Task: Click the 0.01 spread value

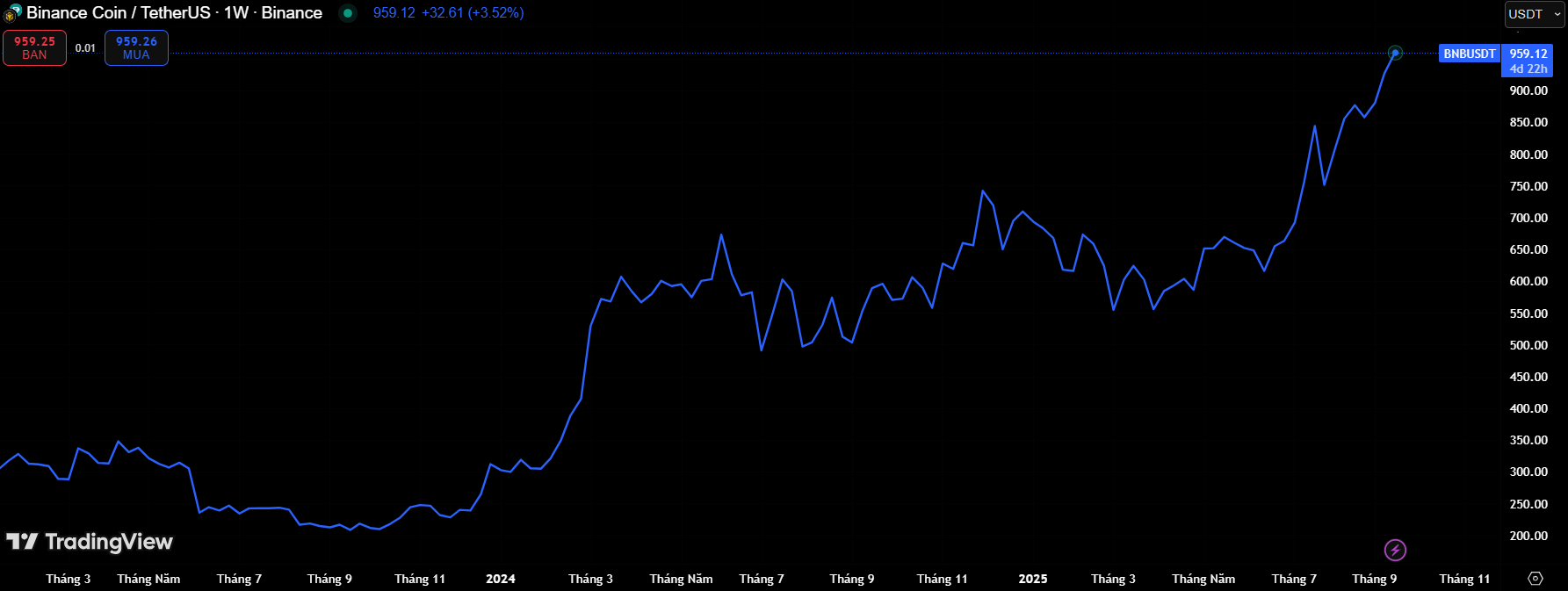Action: [85, 48]
